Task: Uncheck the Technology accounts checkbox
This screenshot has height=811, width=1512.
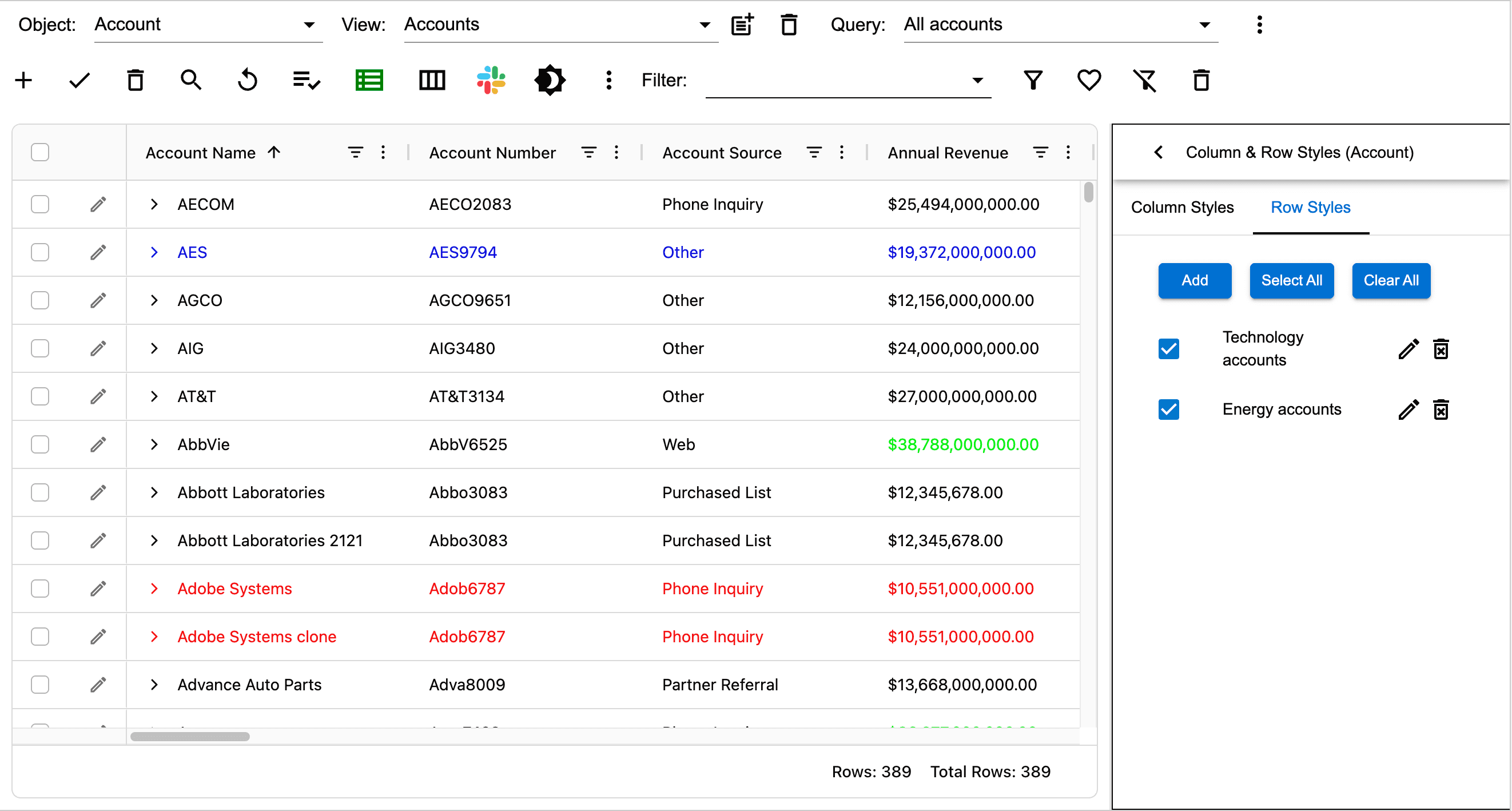Action: (x=1168, y=349)
